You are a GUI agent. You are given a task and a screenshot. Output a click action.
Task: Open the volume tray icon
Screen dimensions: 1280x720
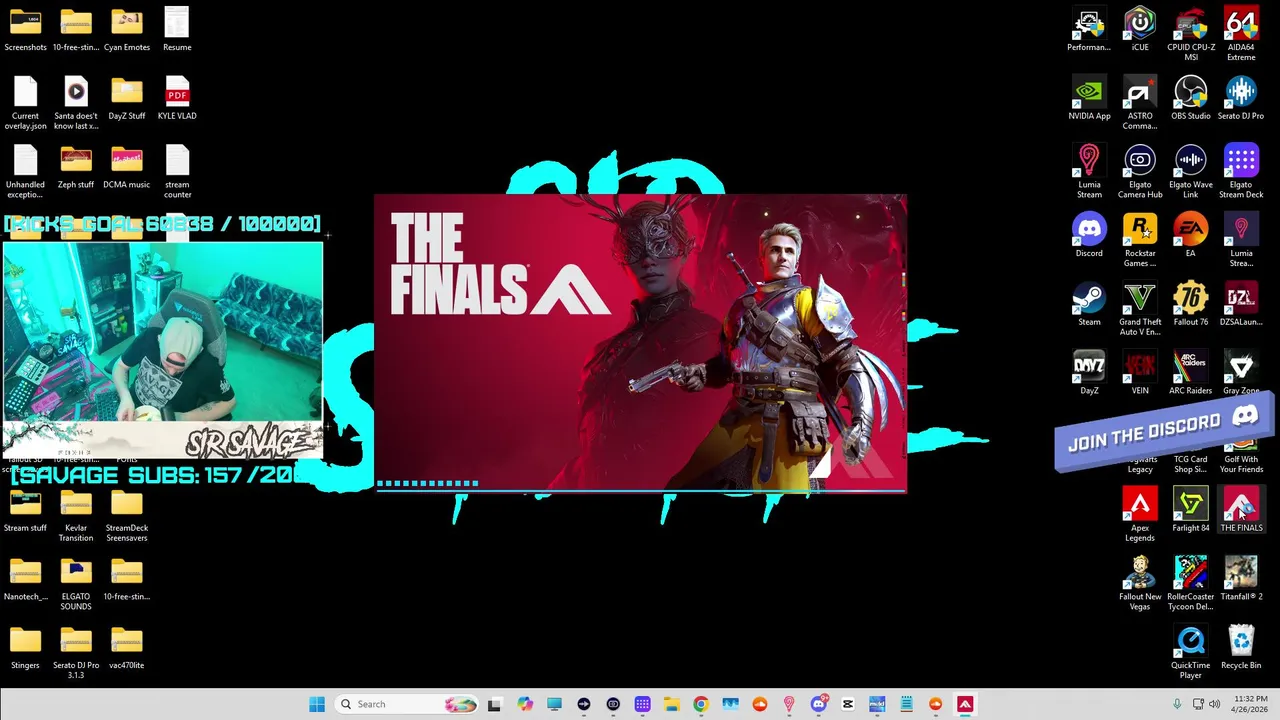pyautogui.click(x=1214, y=704)
